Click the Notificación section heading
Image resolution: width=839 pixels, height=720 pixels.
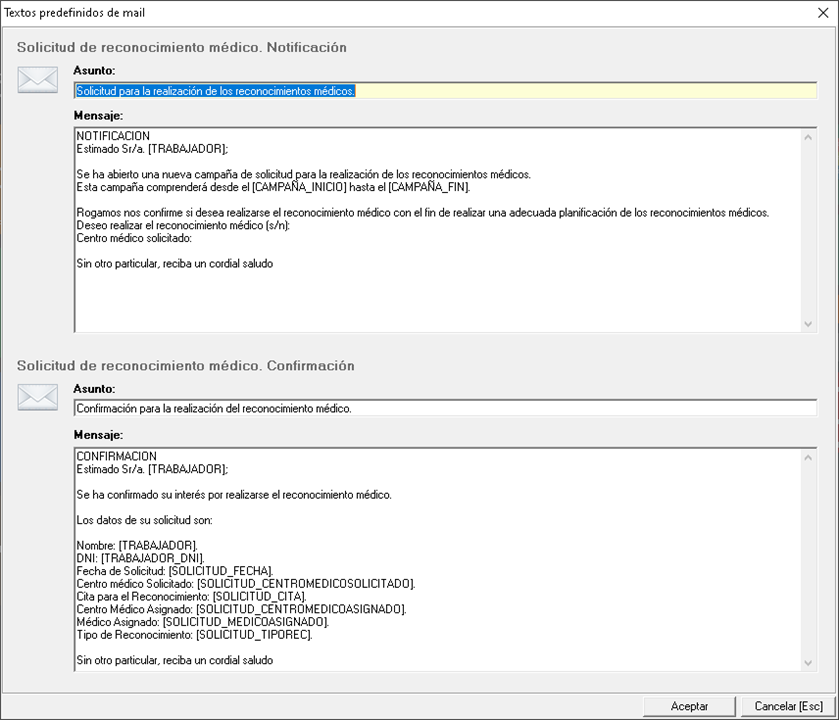click(181, 47)
